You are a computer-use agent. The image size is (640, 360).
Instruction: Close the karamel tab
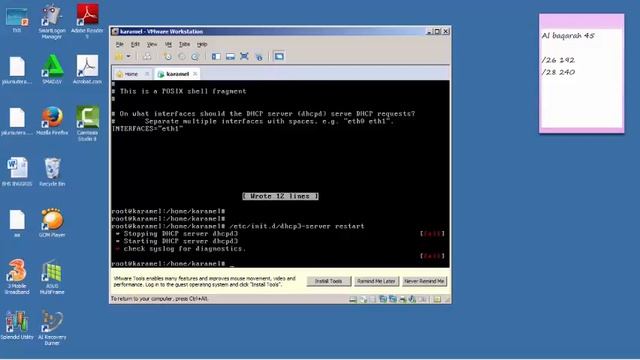click(x=196, y=73)
